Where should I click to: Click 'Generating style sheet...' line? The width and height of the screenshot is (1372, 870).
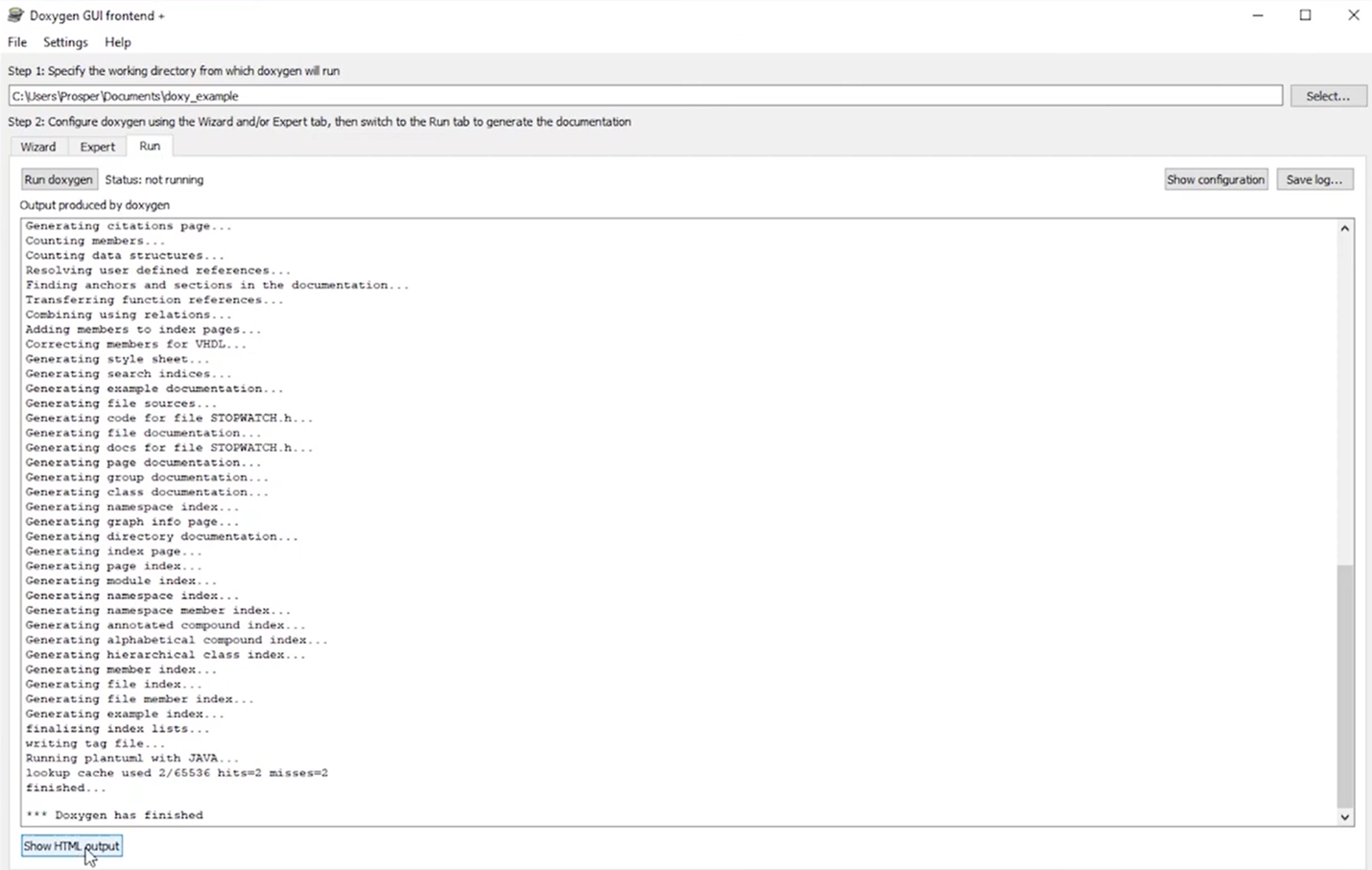tap(117, 359)
